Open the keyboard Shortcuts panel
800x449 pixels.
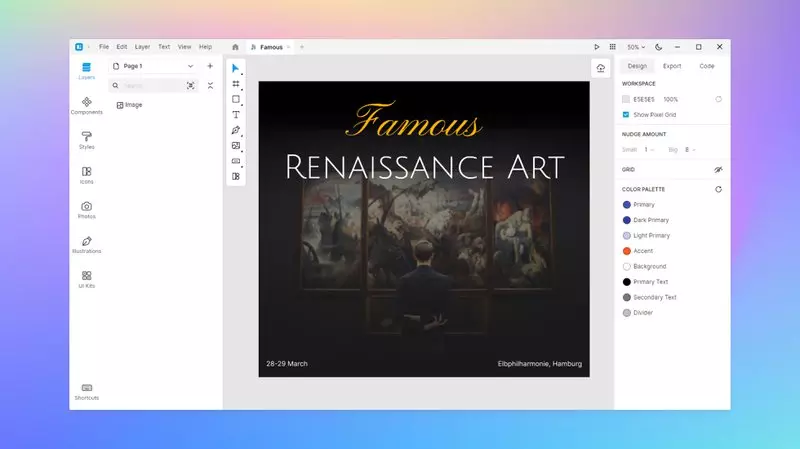pos(86,392)
